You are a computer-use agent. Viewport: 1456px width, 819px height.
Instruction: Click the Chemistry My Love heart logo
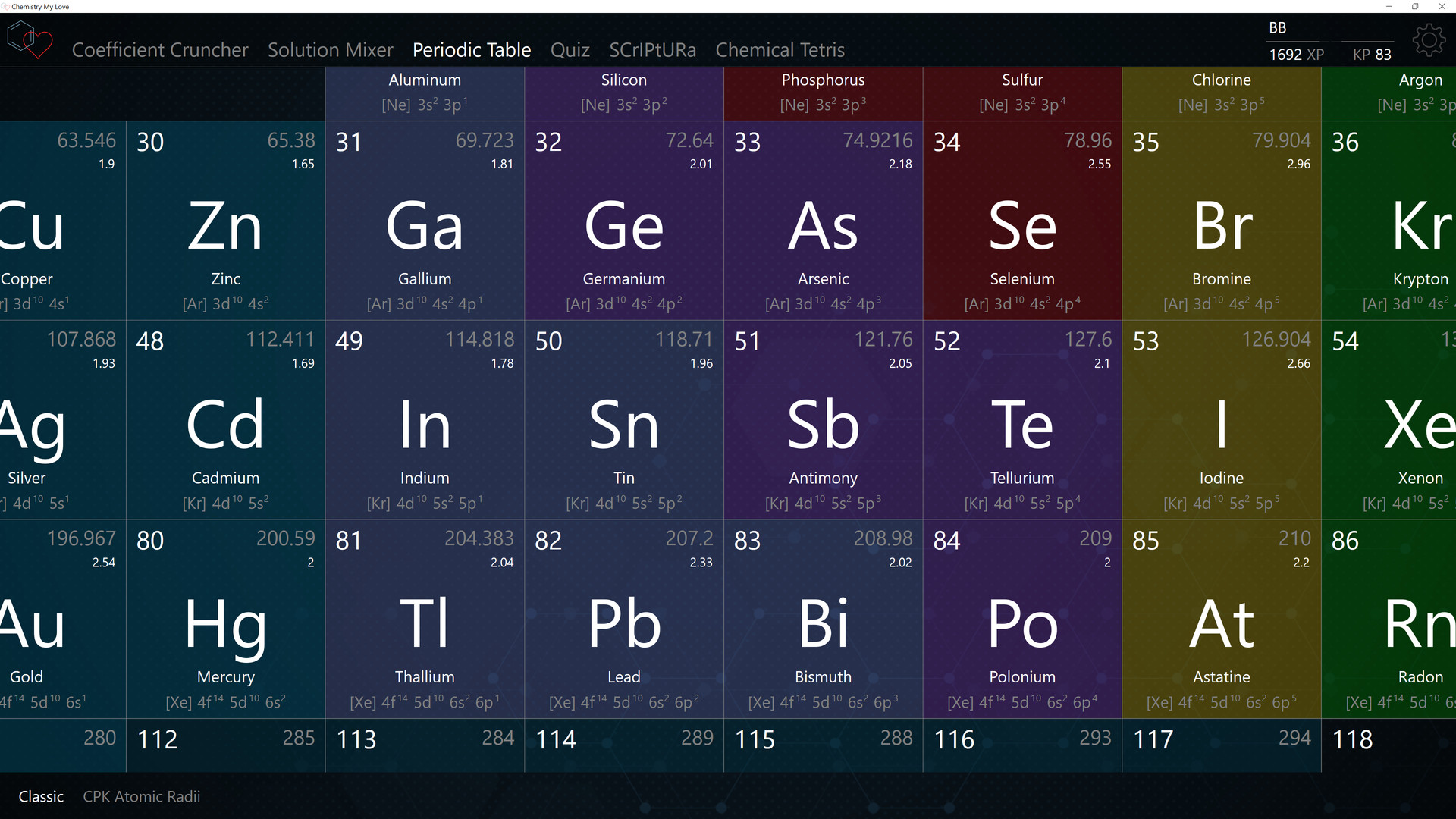30,39
